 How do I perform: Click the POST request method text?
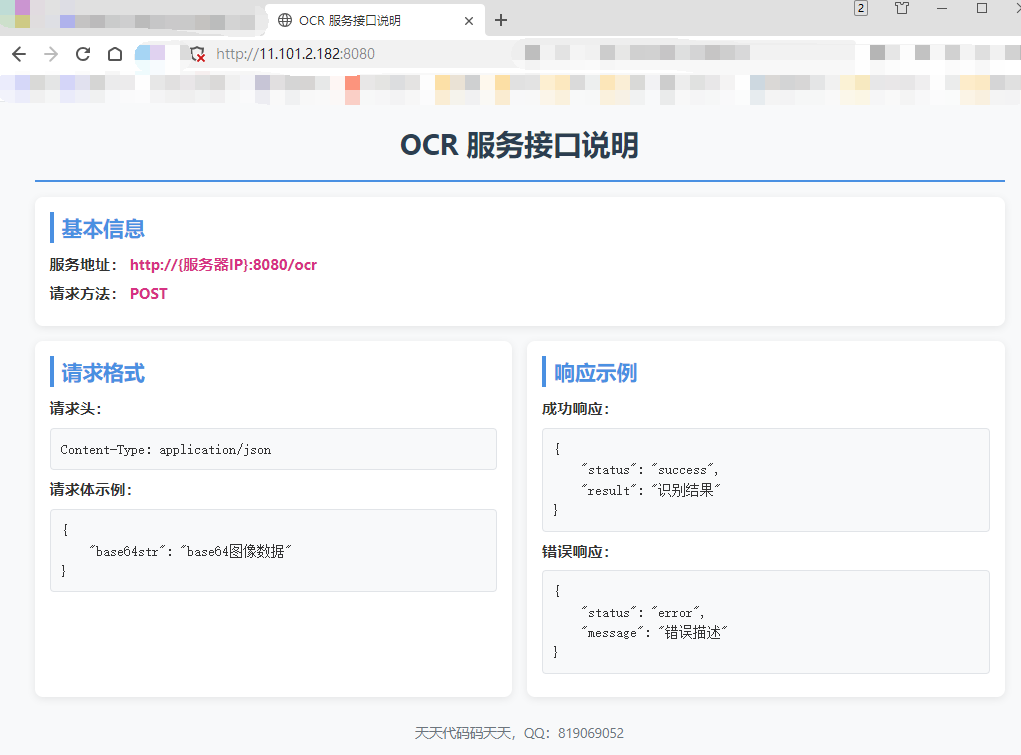tap(148, 293)
